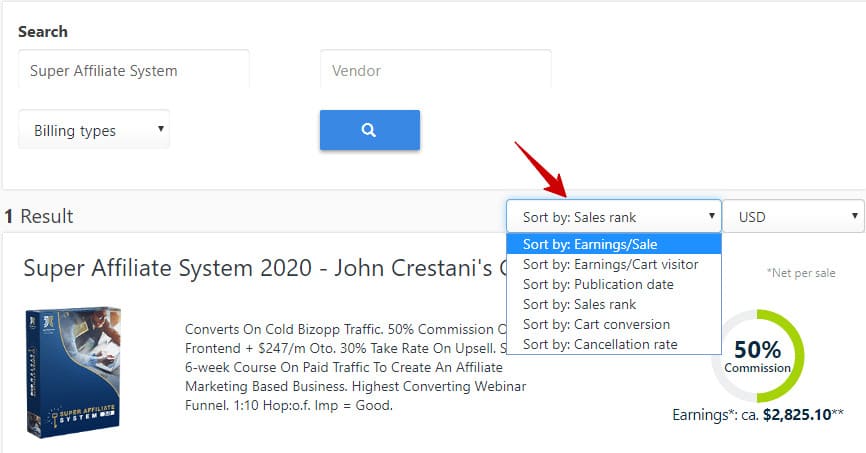This screenshot has height=453, width=866.
Task: Choose Sort by: Earnings/Sale option
Action: [x=614, y=244]
